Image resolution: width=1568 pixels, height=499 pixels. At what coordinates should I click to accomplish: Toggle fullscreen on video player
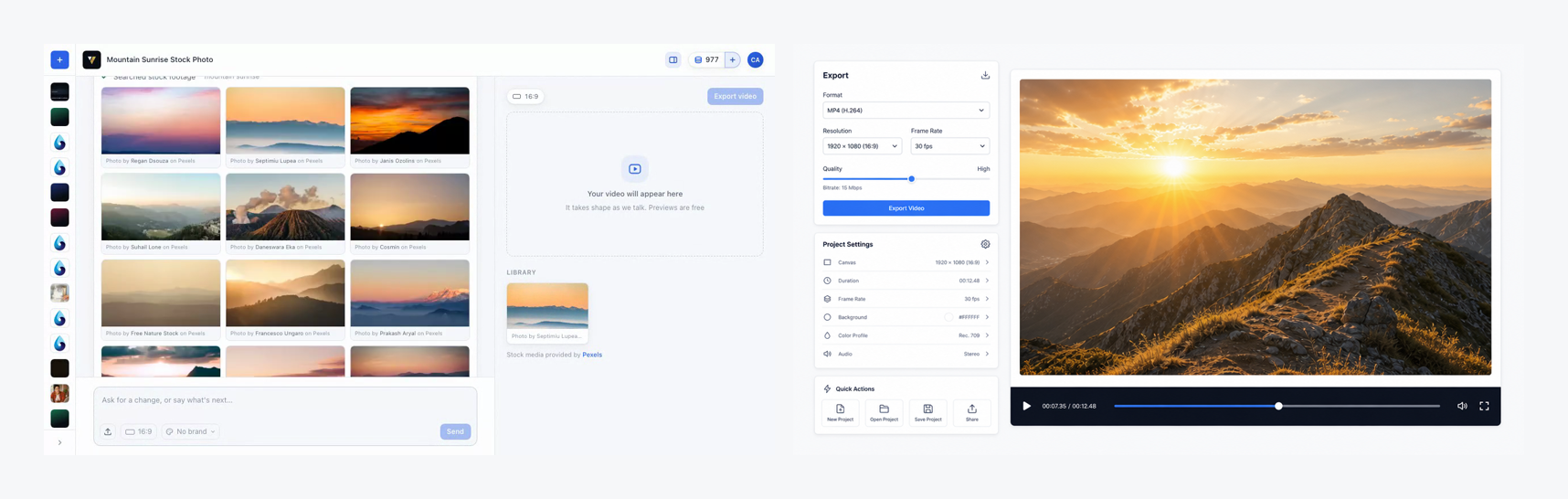[x=1484, y=406]
